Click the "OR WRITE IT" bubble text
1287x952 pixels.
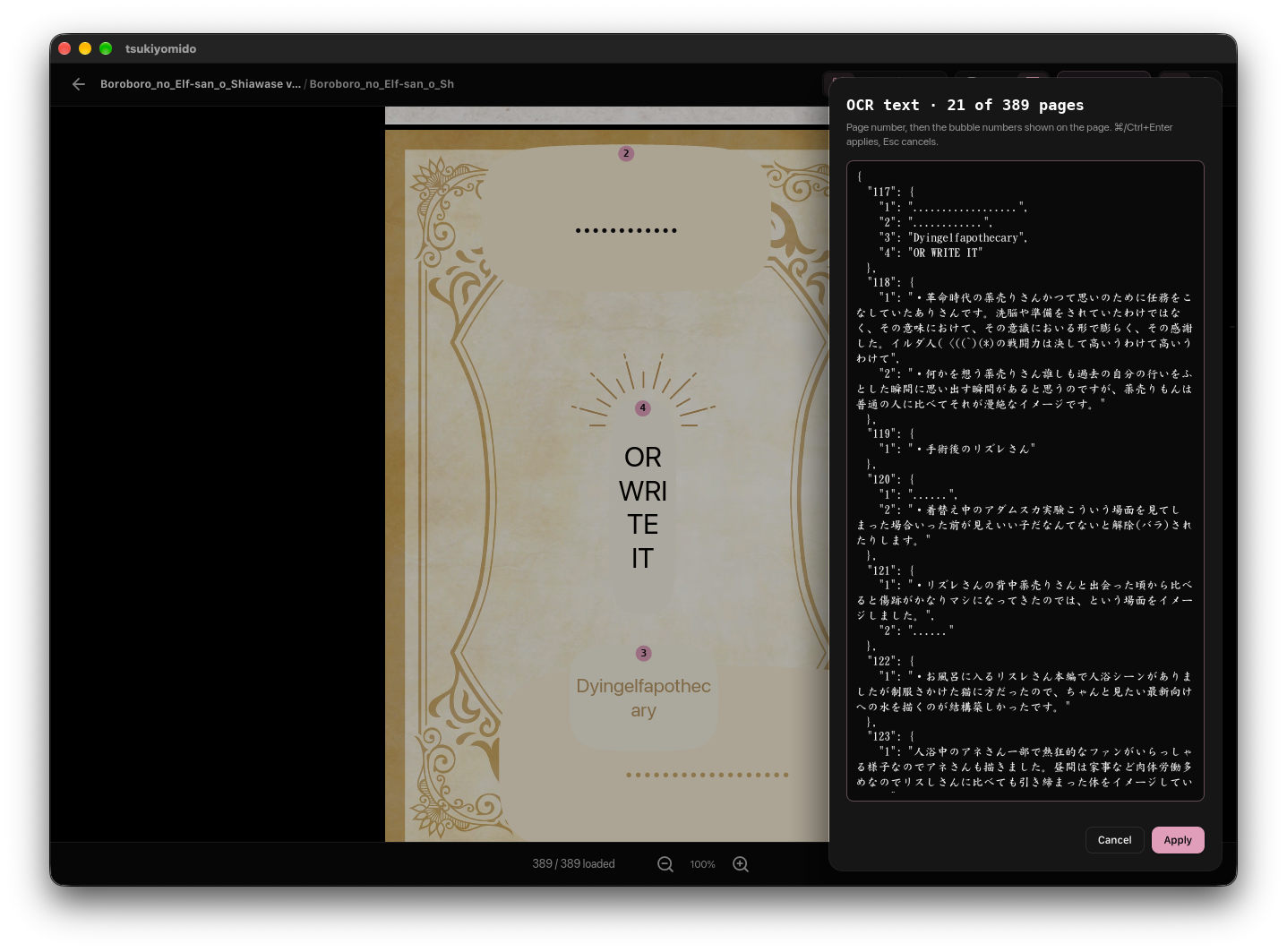[x=642, y=508]
